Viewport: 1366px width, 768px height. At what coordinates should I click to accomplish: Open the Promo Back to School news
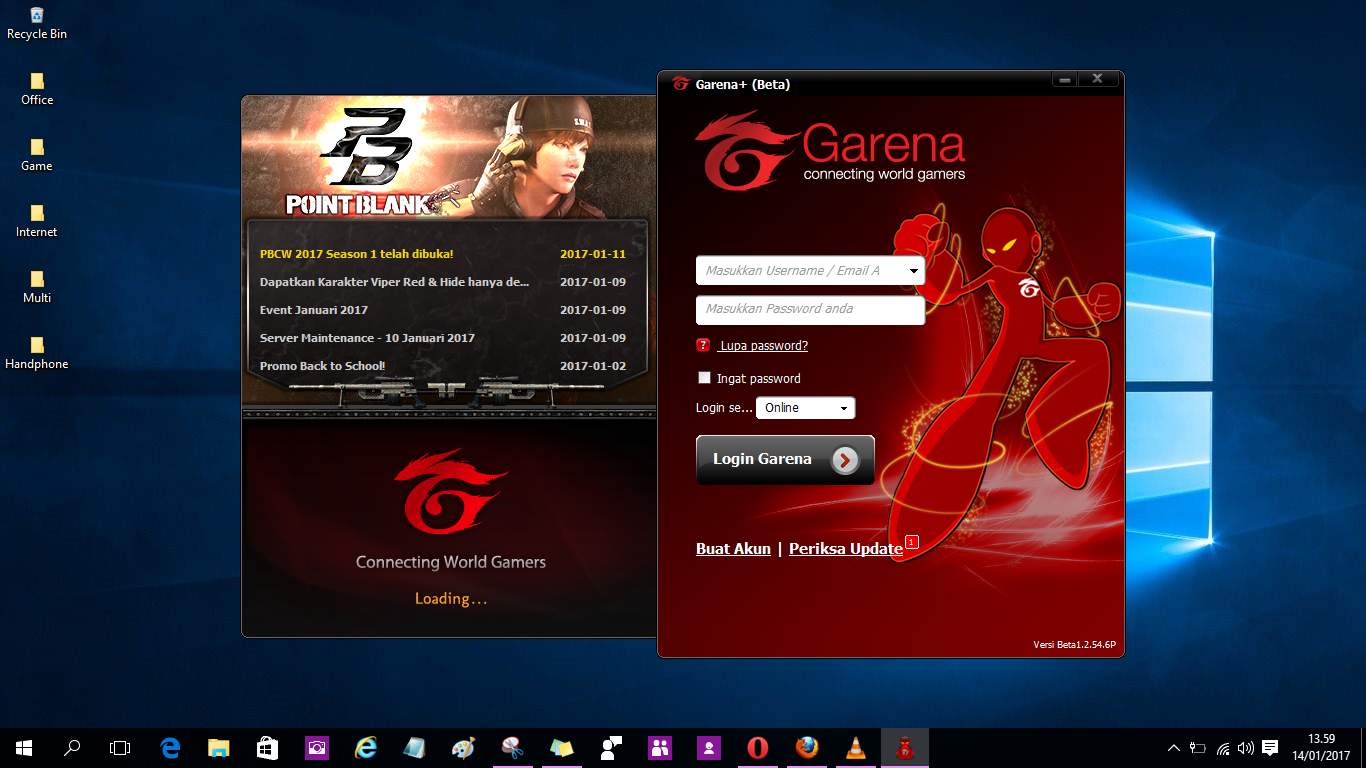(322, 366)
